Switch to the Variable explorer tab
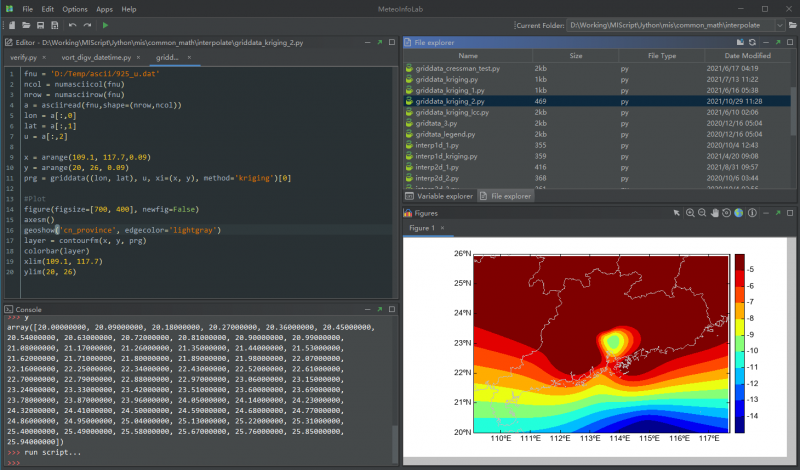 pos(438,196)
